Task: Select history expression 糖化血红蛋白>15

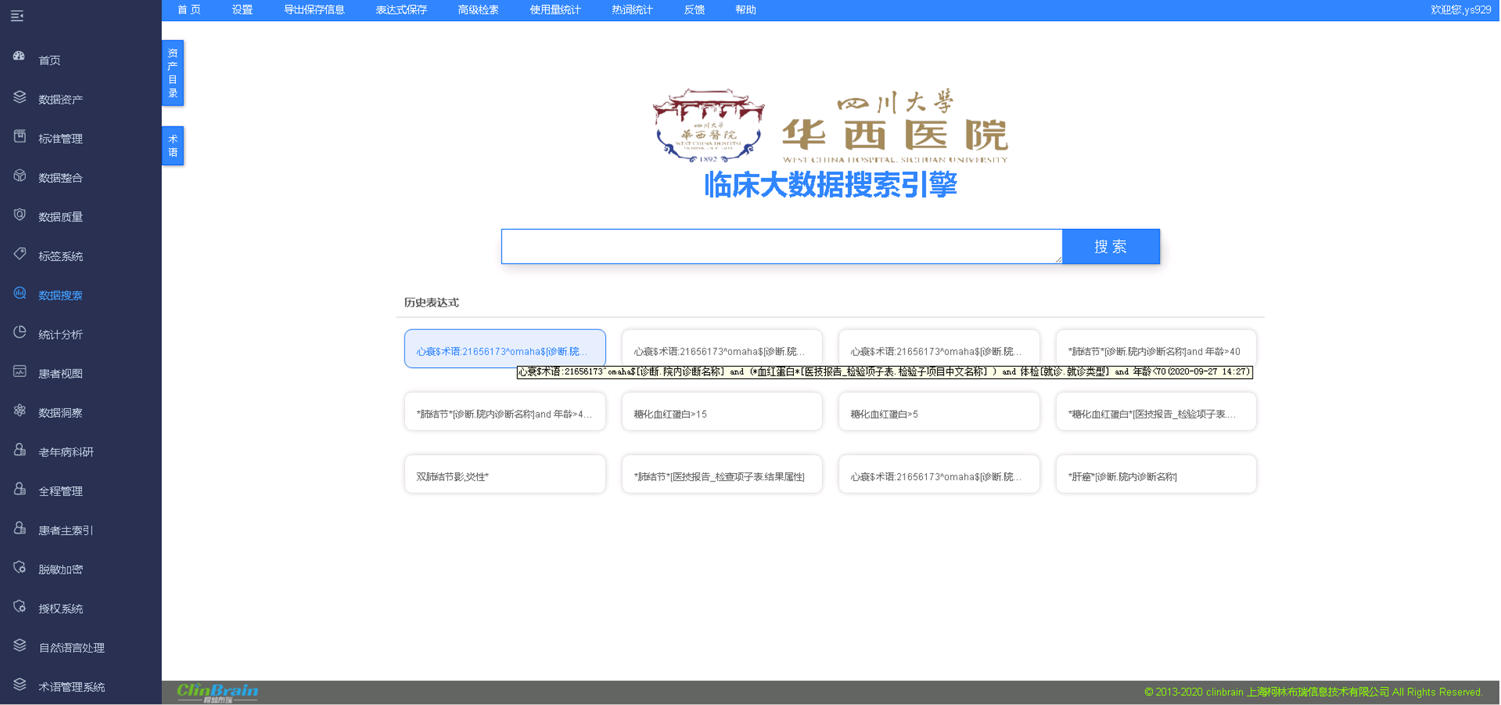Action: [722, 412]
